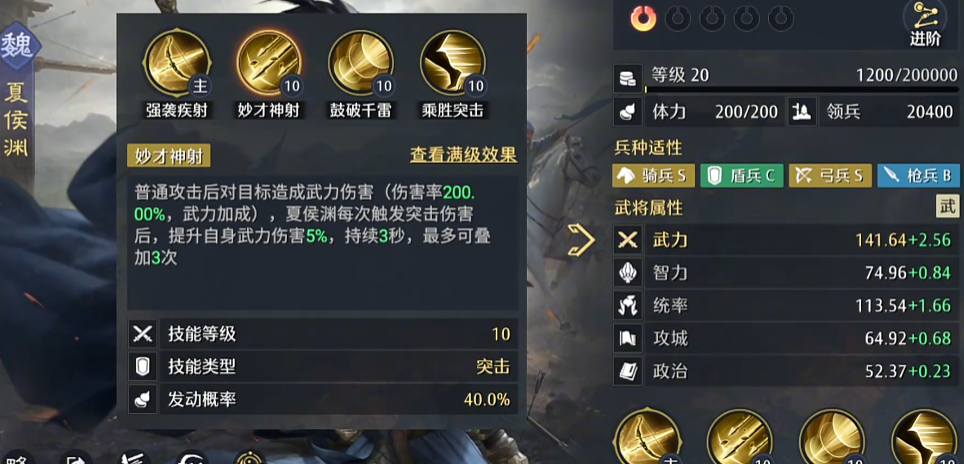The image size is (964, 464).
Task: Select the 妙才神射 skill icon
Action: (x=269, y=63)
